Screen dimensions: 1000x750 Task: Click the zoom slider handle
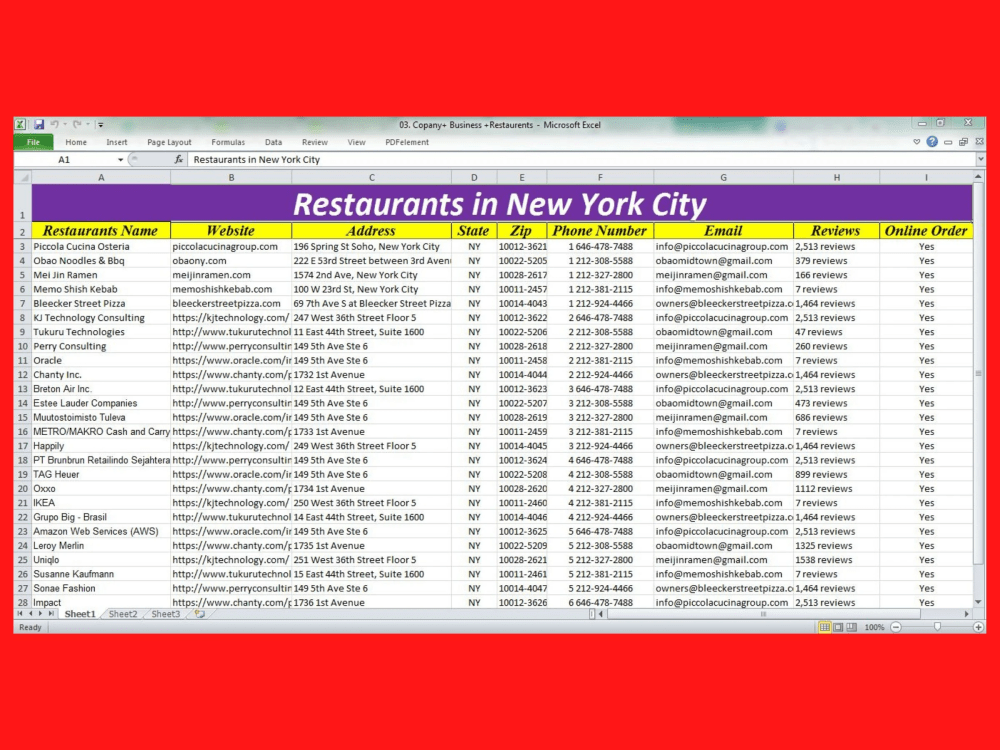click(x=937, y=628)
